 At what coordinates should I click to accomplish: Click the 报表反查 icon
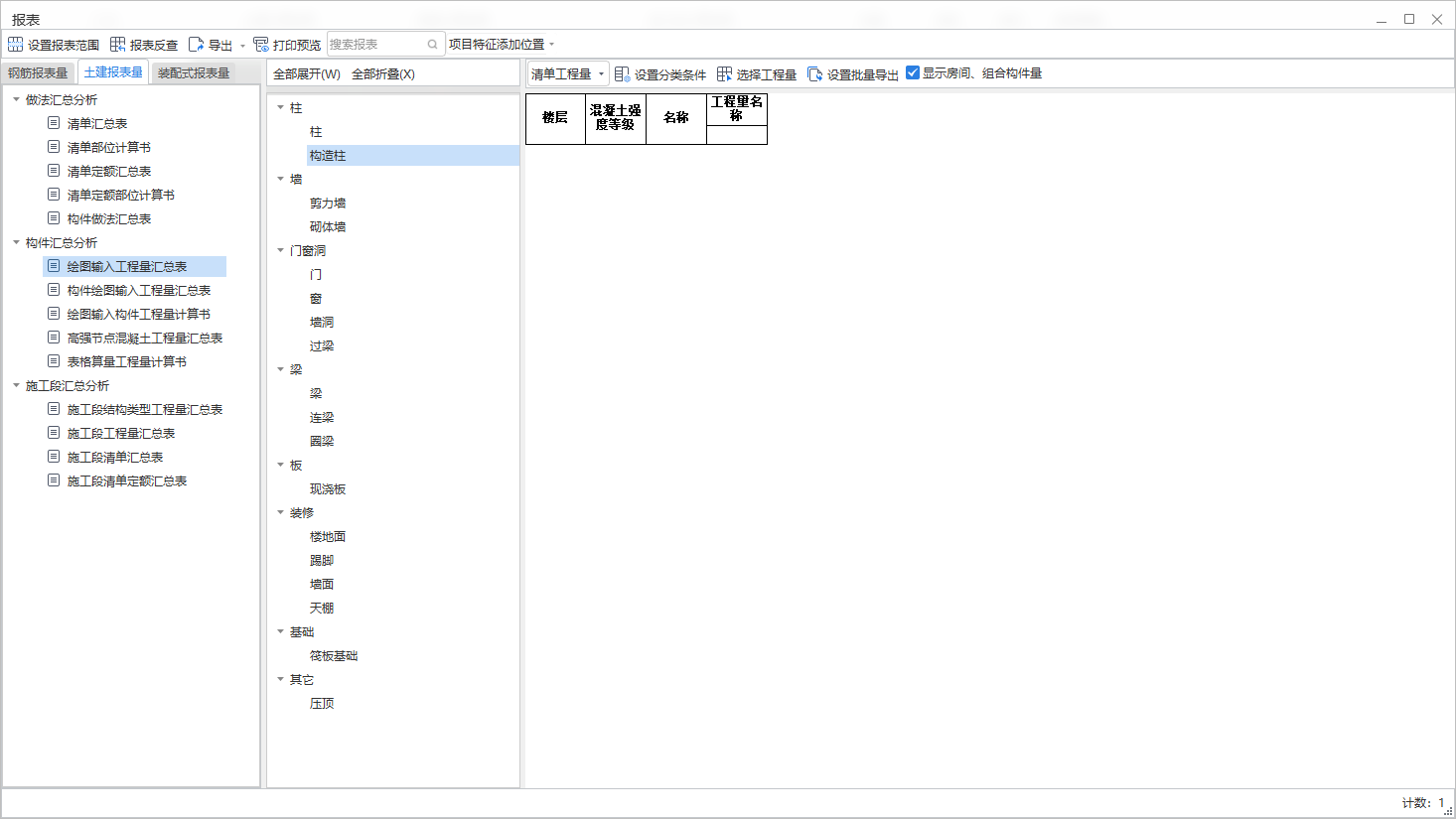point(117,45)
